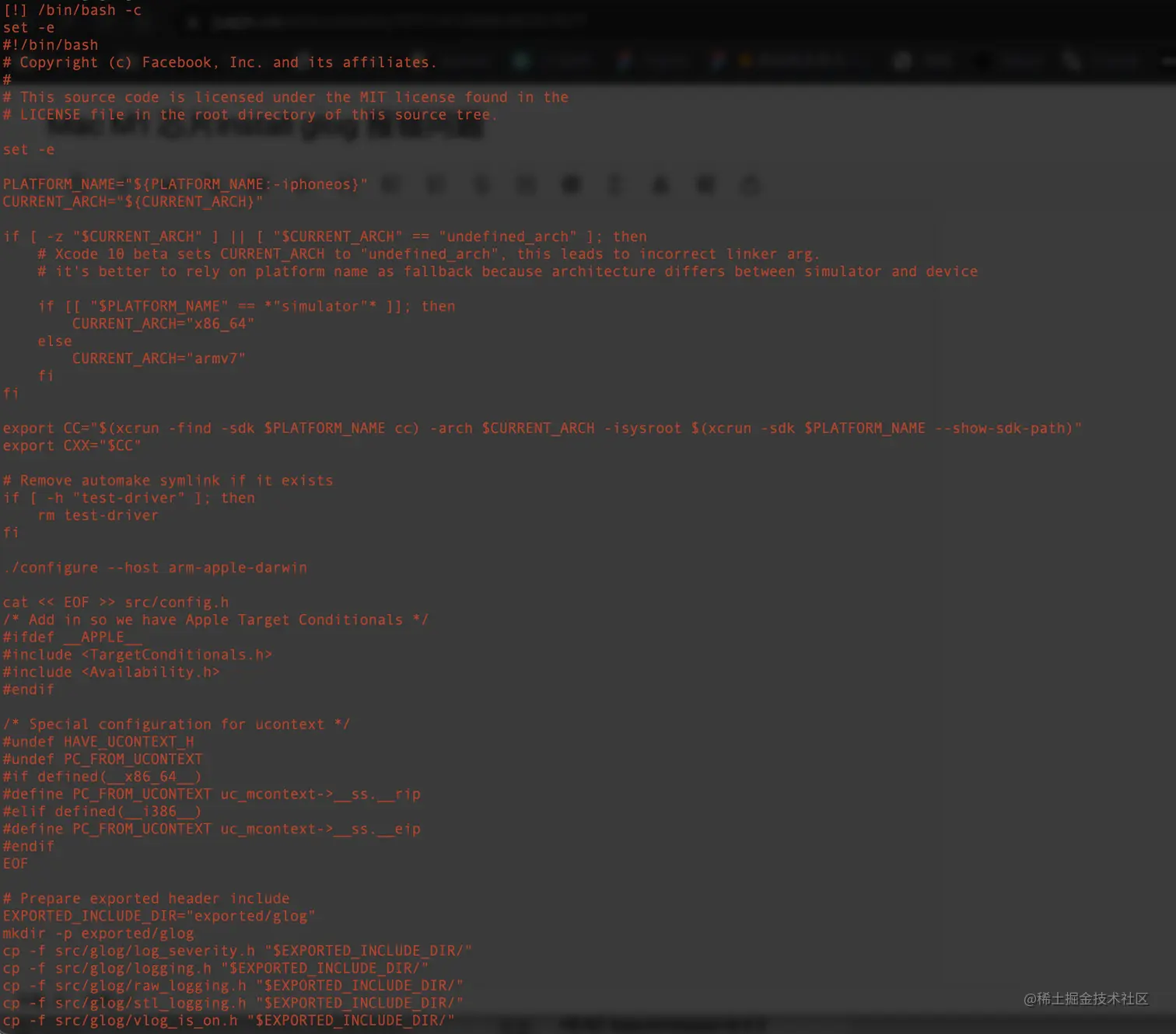Click the EXPORTED_INCLUDE_DIR="exported/glog" line
Viewport: 1176px width, 1034px height.
click(159, 916)
